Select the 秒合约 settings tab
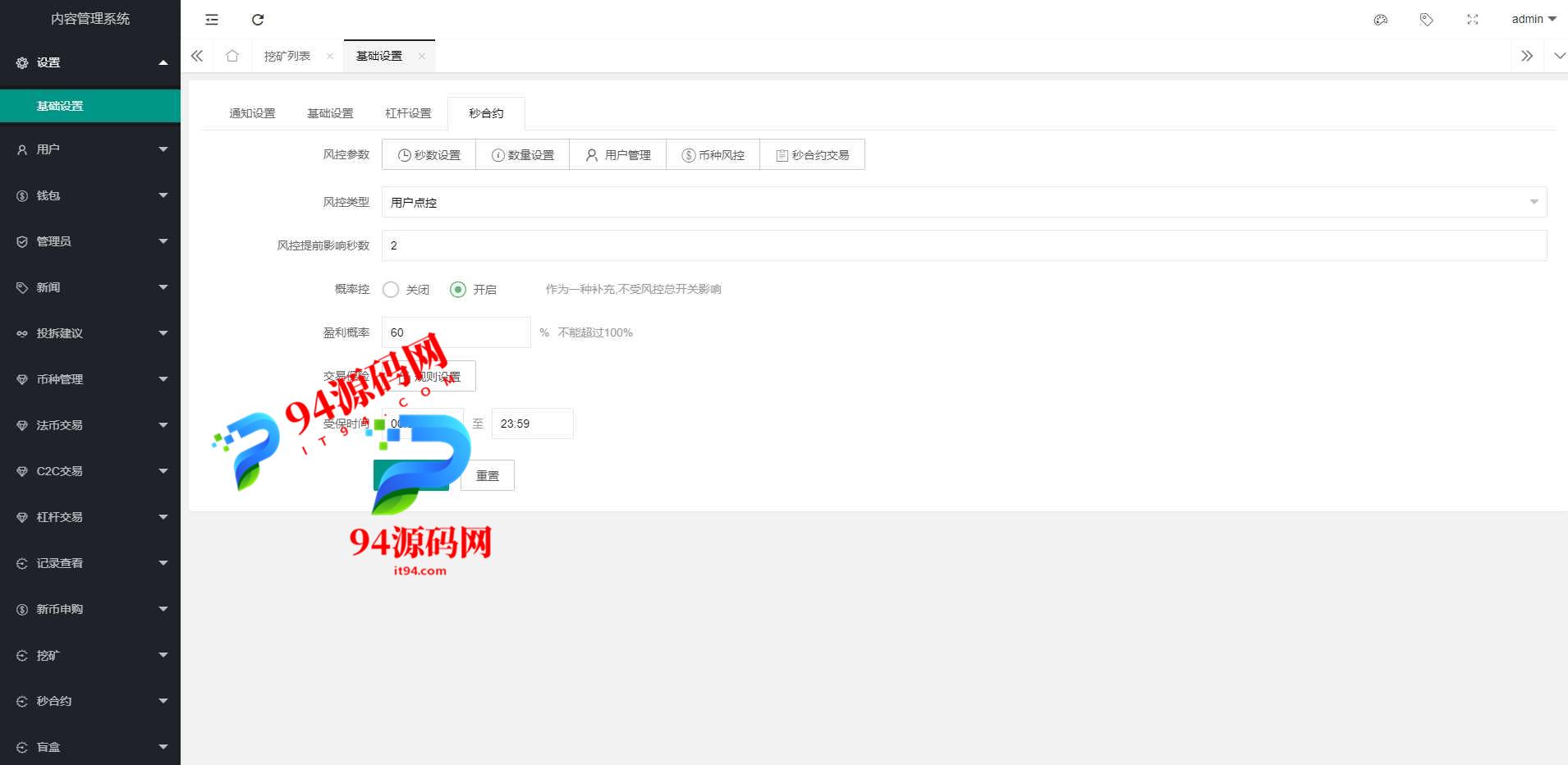 coord(486,113)
